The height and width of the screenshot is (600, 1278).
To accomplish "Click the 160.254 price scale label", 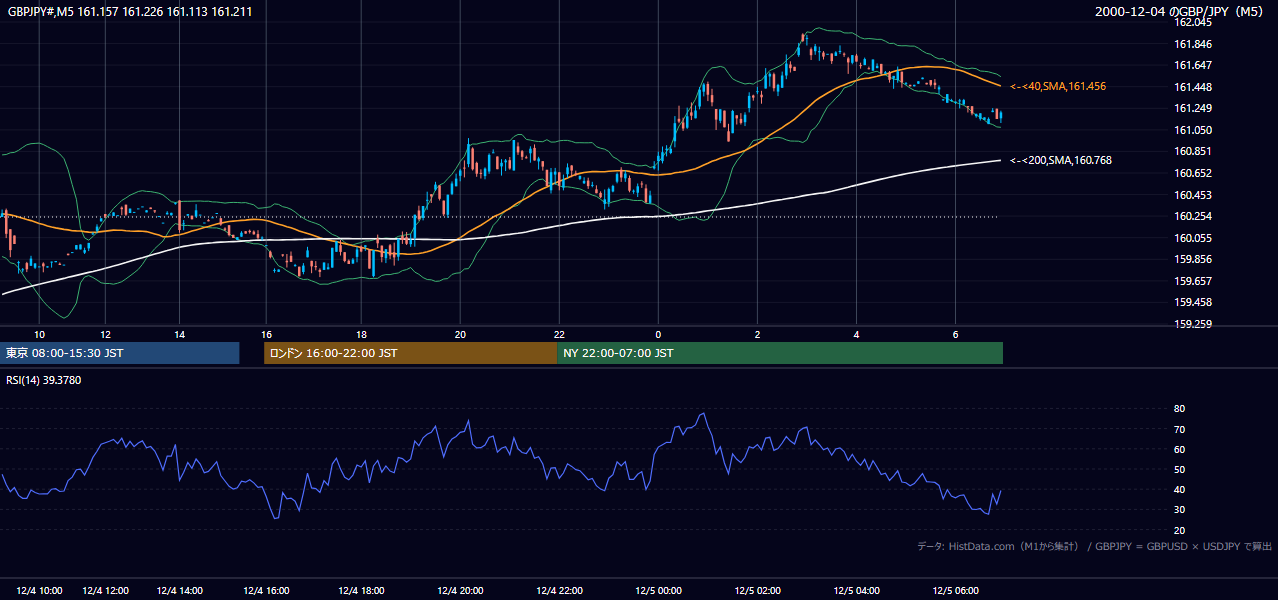I will 1193,216.
